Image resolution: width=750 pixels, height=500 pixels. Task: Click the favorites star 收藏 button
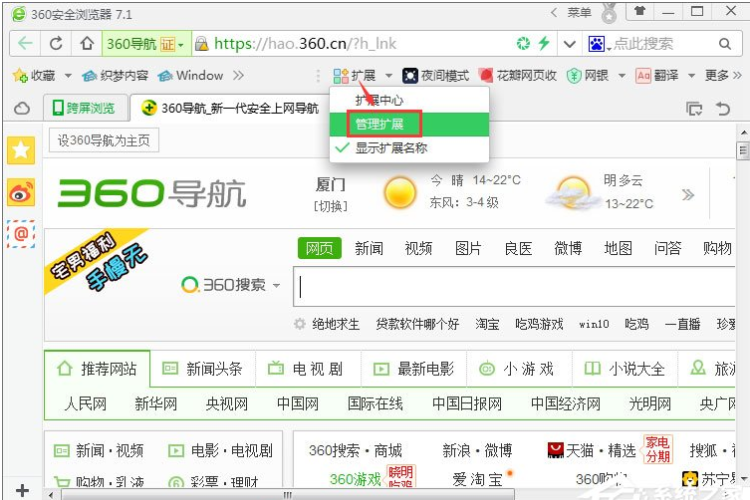click(x=34, y=76)
